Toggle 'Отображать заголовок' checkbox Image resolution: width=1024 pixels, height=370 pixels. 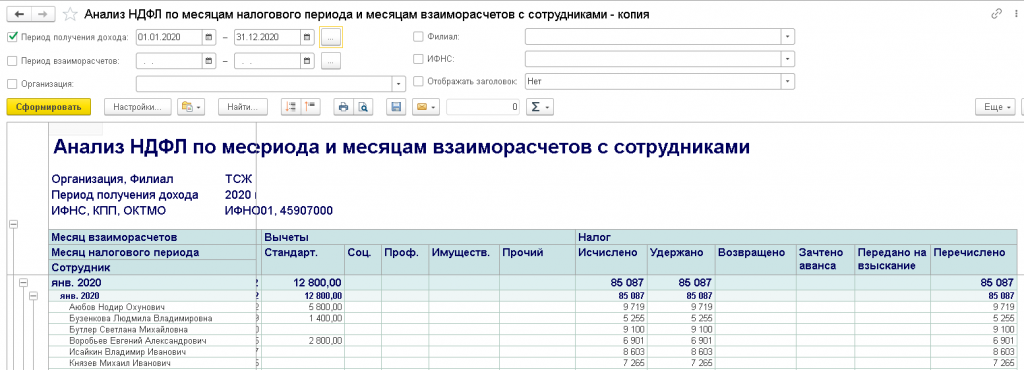tap(419, 82)
